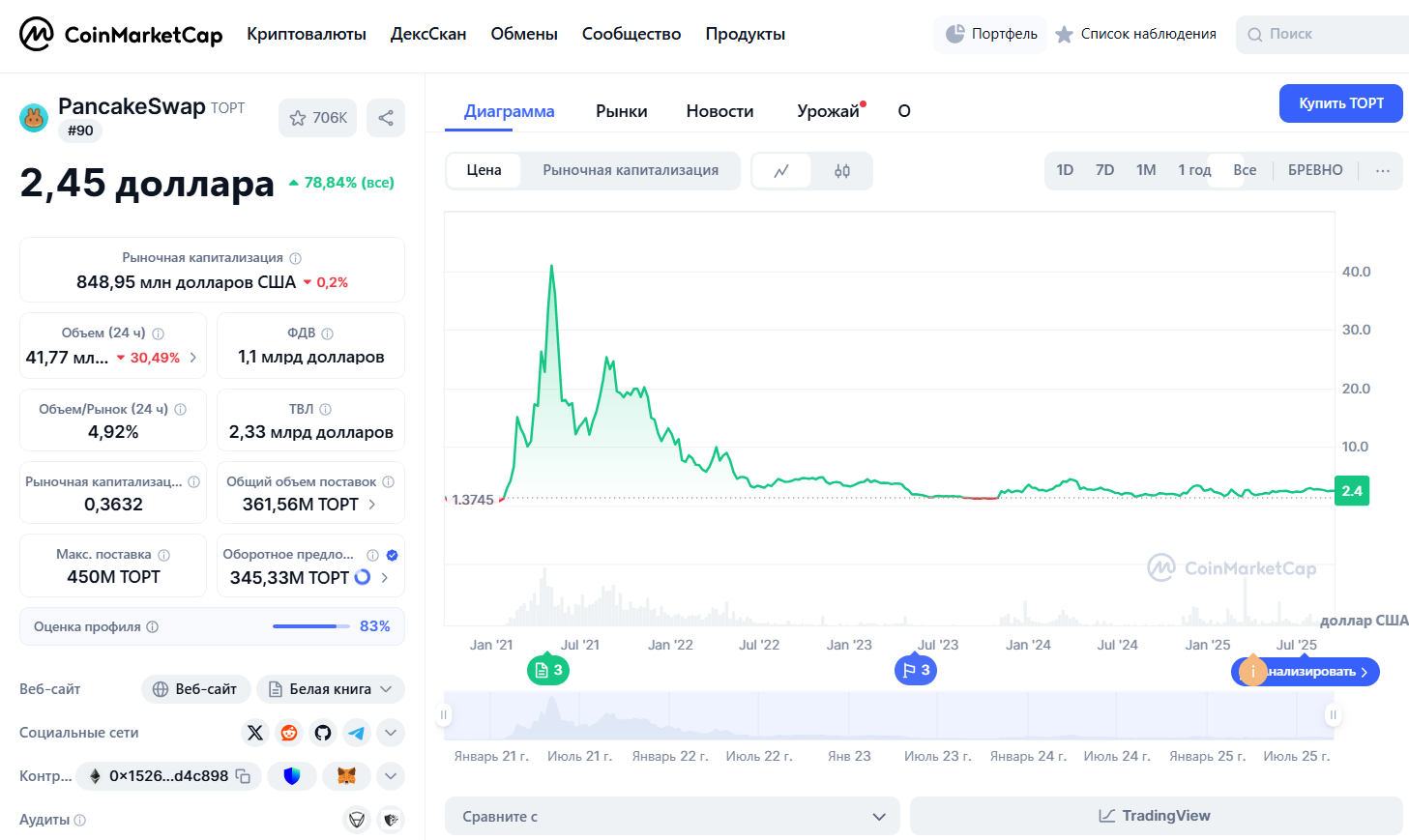Open the TradingView chart button
The height and width of the screenshot is (840, 1409).
1156,817
